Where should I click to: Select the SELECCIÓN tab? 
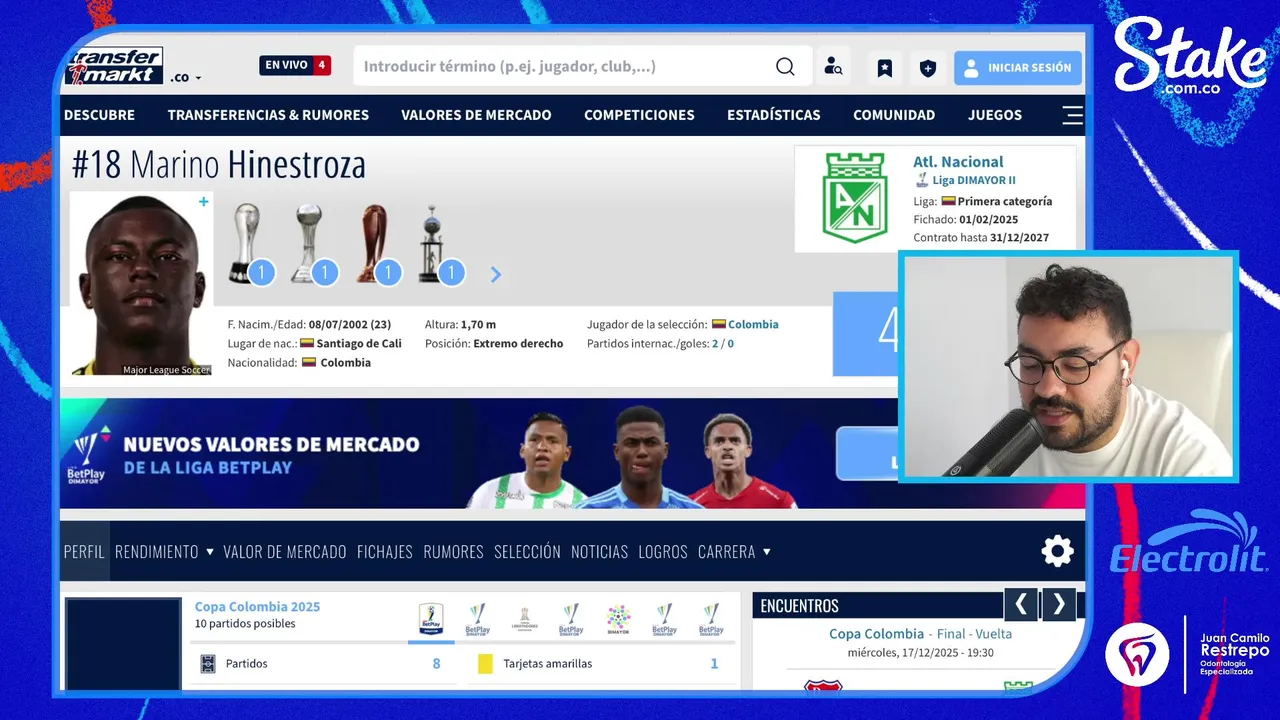[527, 551]
